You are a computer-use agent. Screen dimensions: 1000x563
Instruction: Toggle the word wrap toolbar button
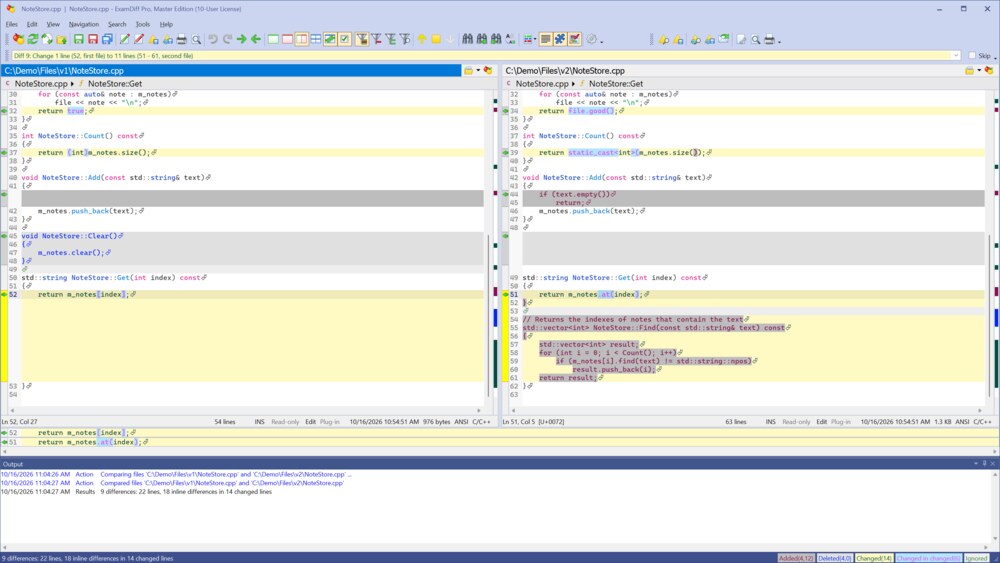pos(545,40)
